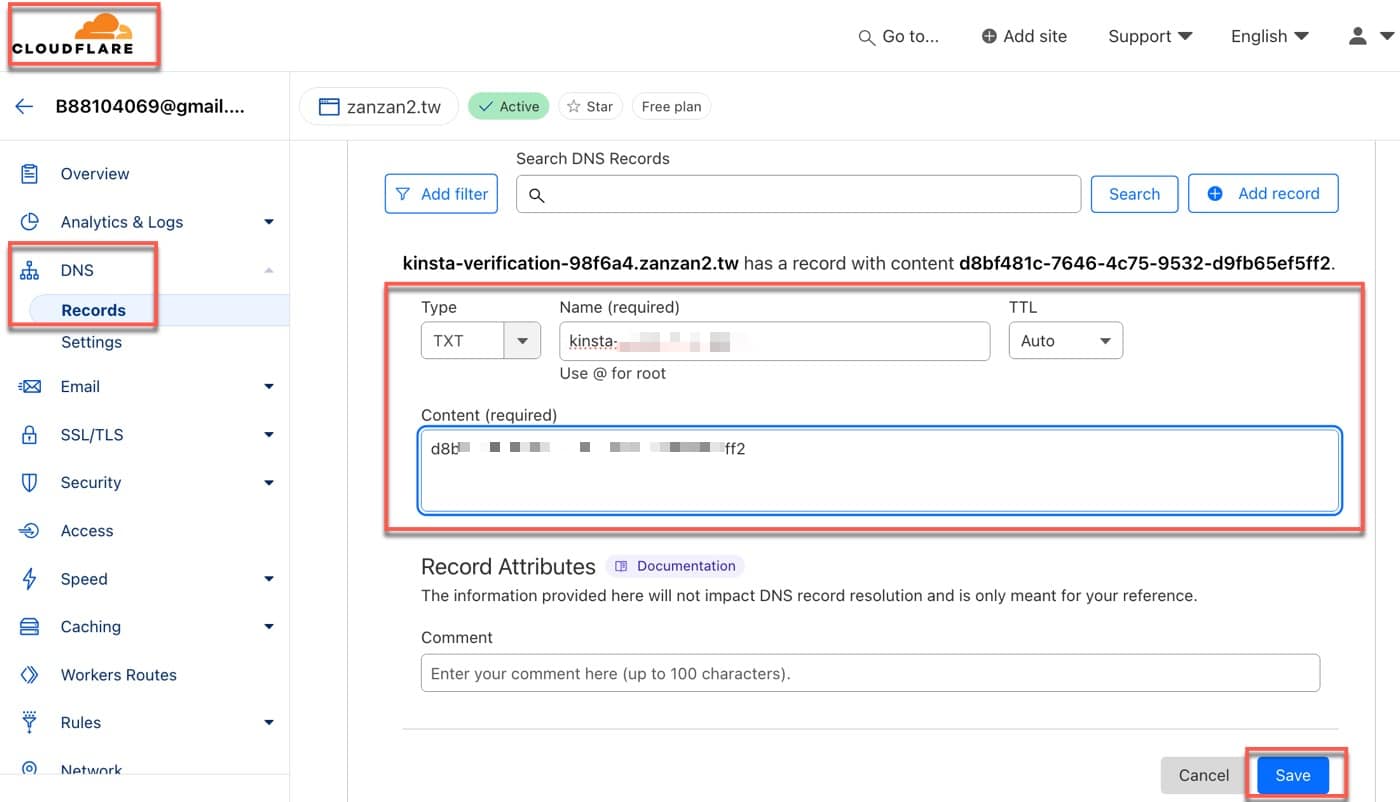
Task: Click the SSL/TLS padlock icon
Action: coord(30,435)
